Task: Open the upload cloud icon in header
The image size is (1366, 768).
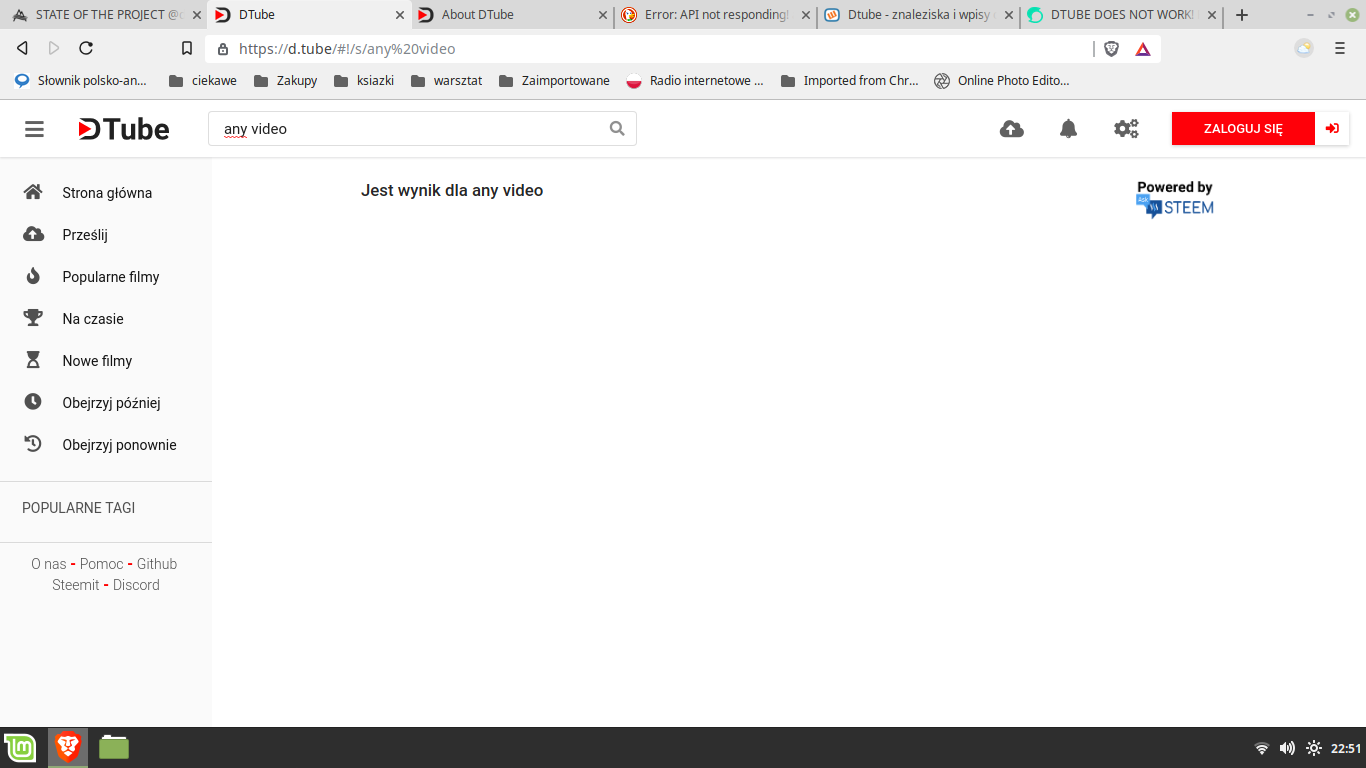Action: click(1012, 129)
